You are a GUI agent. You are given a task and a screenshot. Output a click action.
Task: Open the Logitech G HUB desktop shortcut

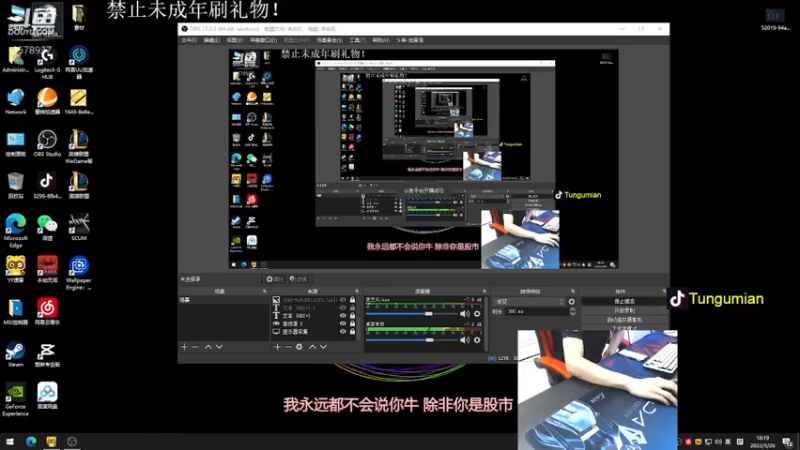[x=47, y=63]
